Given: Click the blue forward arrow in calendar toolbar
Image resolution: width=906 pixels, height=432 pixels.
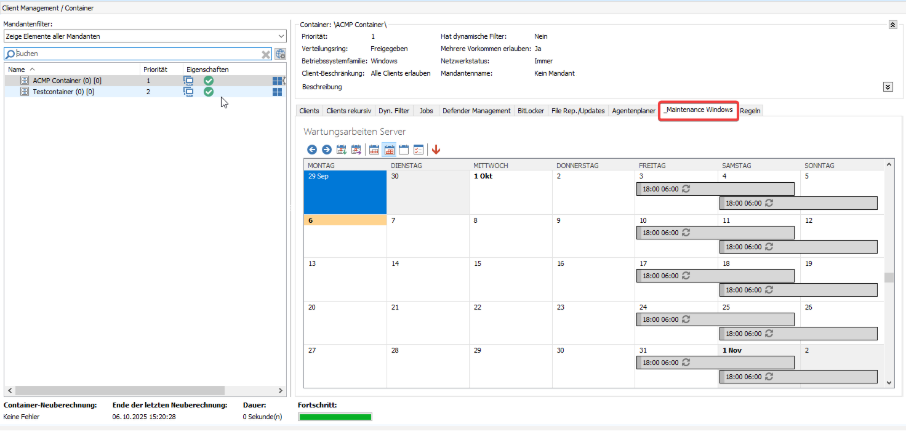Looking at the screenshot, I should (x=326, y=149).
